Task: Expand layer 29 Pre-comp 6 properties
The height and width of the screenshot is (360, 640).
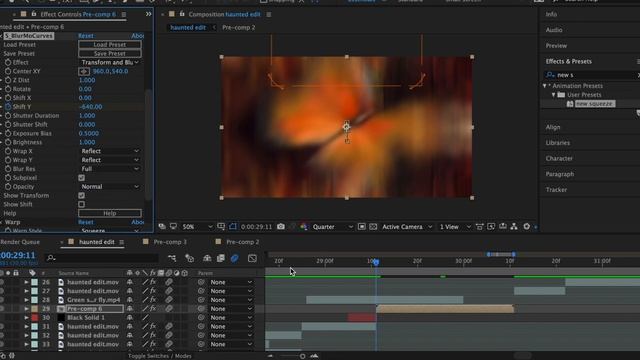Action: [x=27, y=309]
